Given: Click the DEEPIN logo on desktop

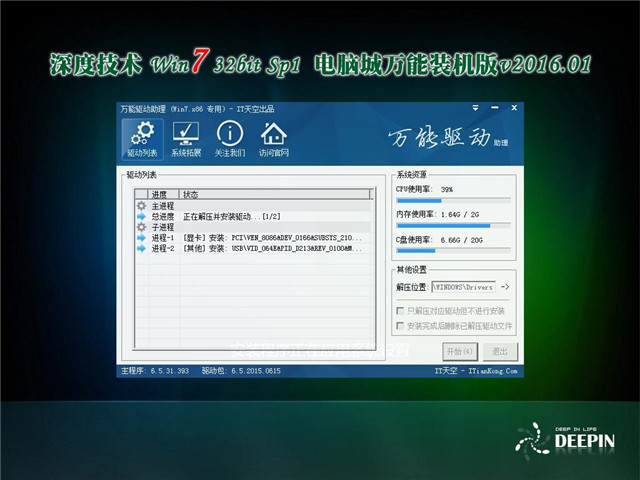Looking at the screenshot, I should coord(565,440).
